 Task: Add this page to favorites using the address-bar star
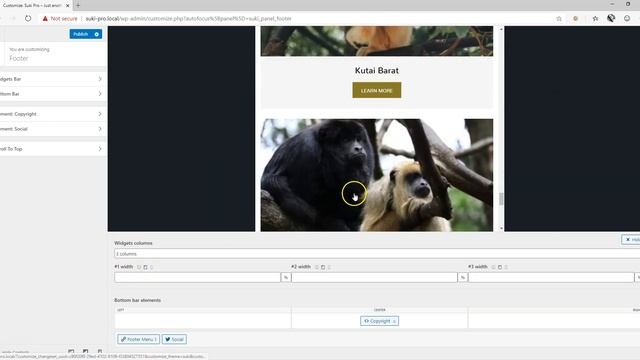[559, 18]
